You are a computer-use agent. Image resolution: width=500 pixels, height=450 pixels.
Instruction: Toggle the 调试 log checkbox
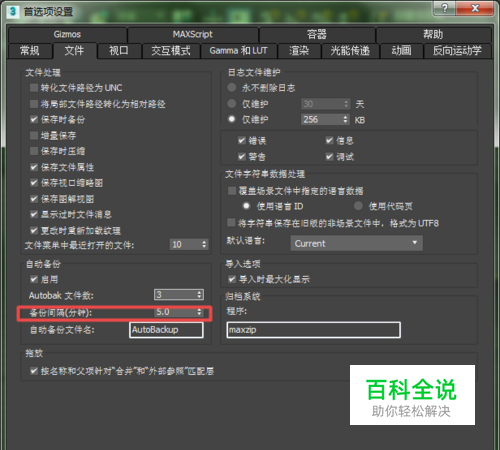(x=329, y=156)
